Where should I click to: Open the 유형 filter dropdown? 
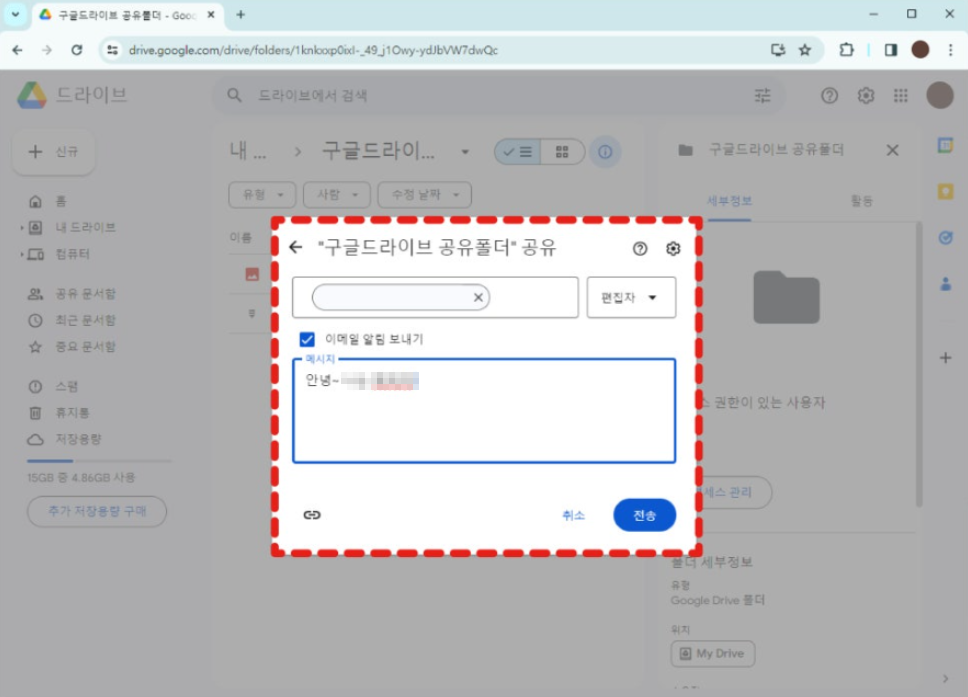click(x=262, y=195)
